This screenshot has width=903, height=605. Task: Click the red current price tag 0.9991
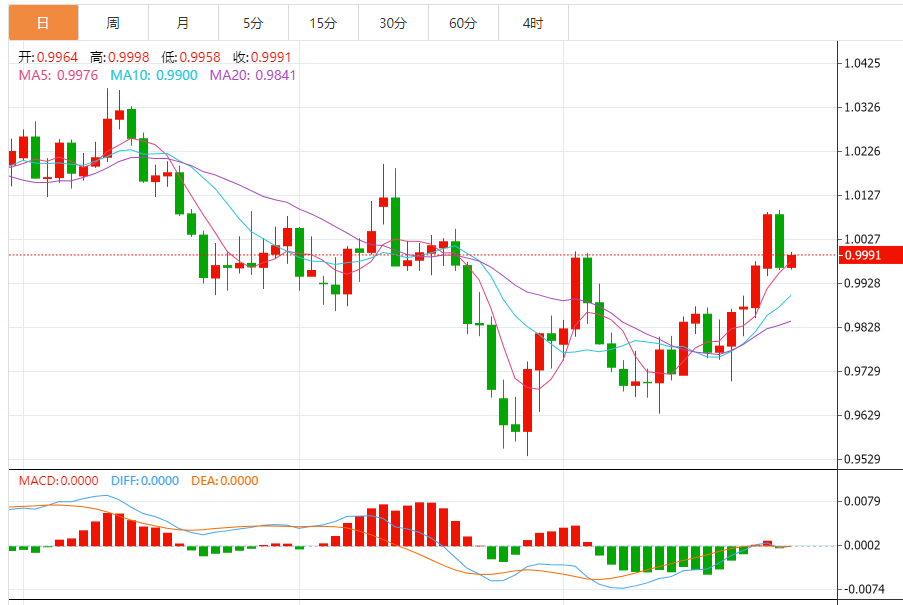coord(870,255)
